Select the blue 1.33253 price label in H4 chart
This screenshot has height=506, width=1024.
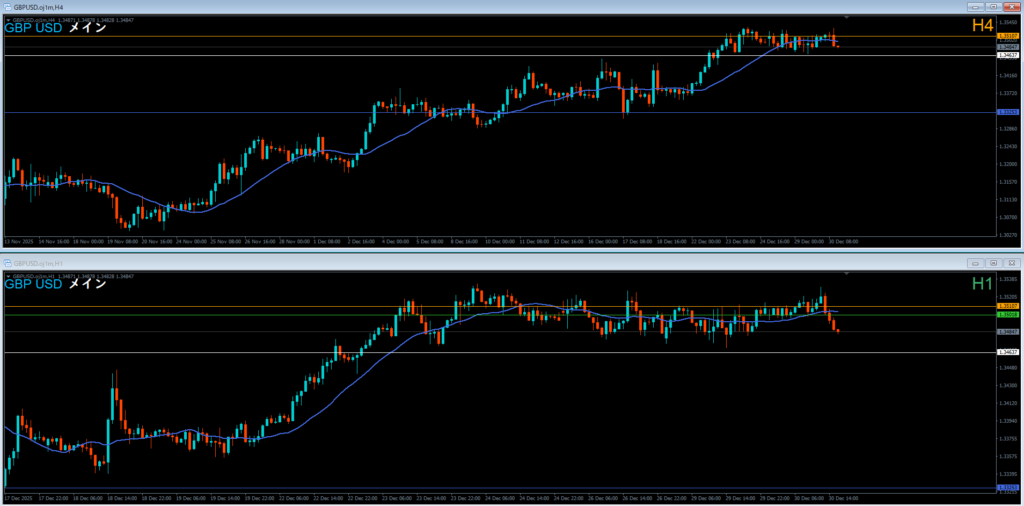(1007, 112)
